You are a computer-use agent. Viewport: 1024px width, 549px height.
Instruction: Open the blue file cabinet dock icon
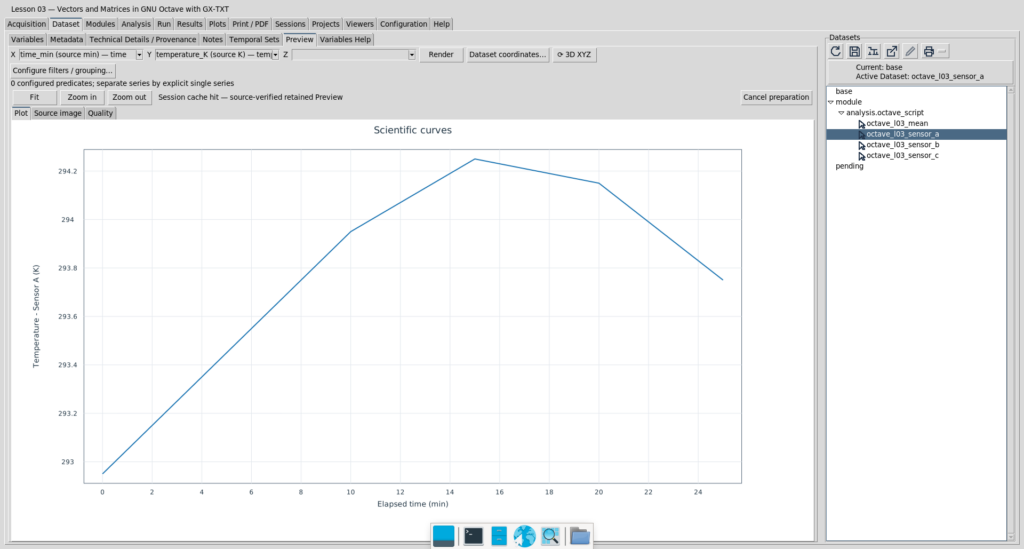(499, 536)
